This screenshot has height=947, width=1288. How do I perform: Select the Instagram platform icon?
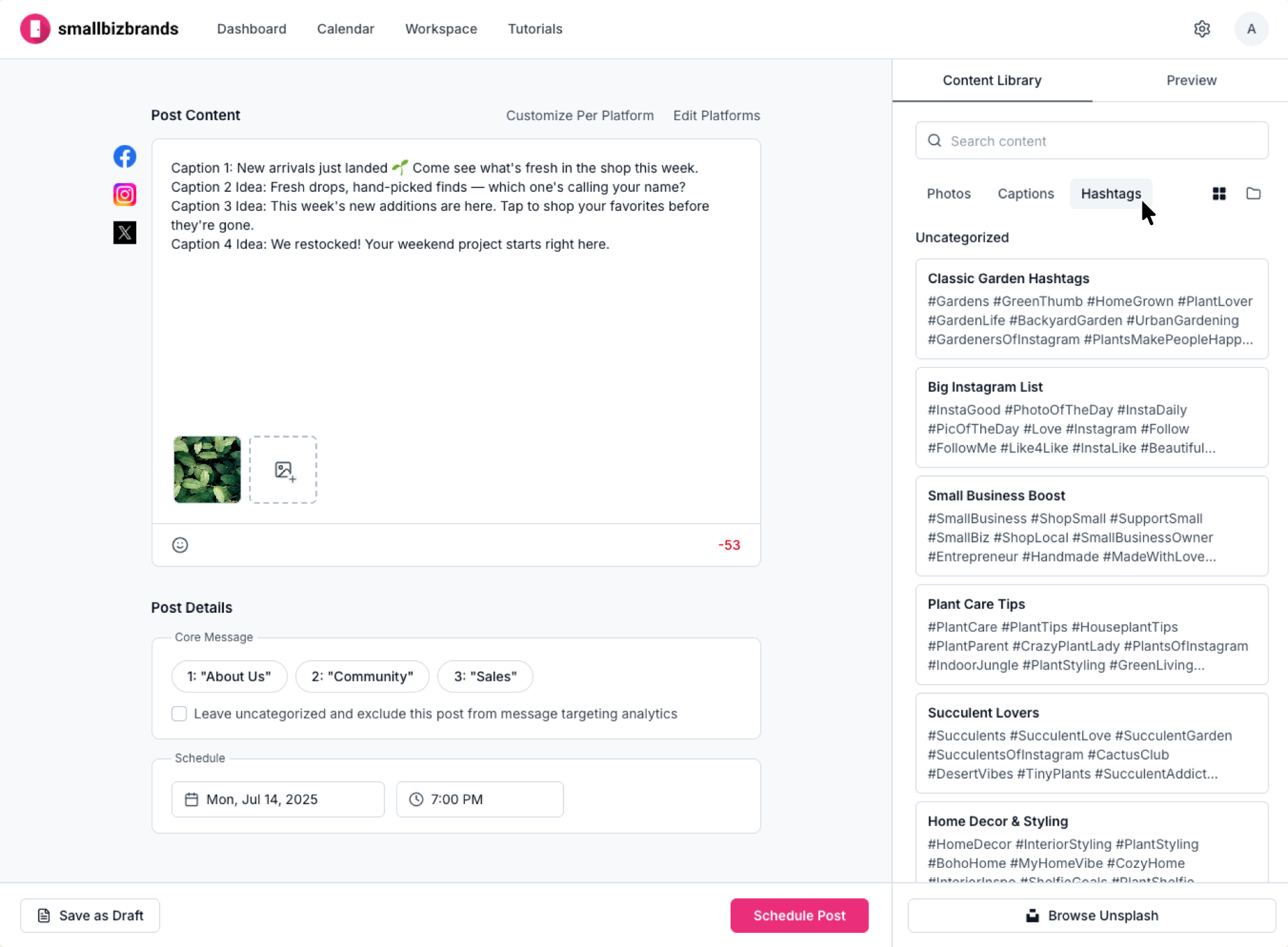point(125,195)
